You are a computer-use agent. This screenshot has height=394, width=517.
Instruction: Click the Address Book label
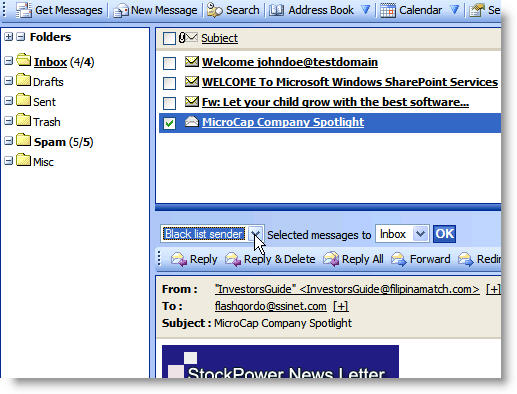(x=321, y=10)
